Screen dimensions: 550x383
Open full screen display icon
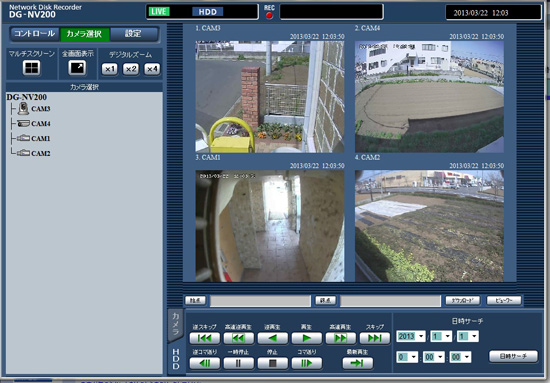click(x=77, y=68)
